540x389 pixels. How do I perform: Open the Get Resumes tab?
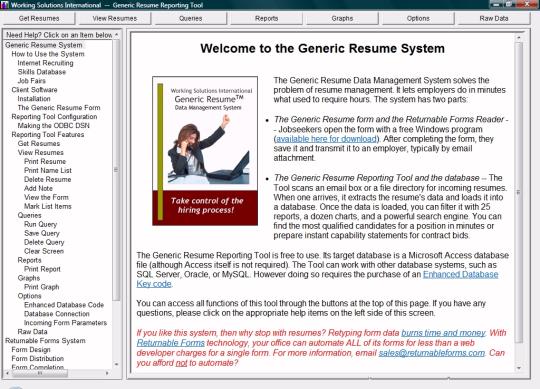(39, 18)
